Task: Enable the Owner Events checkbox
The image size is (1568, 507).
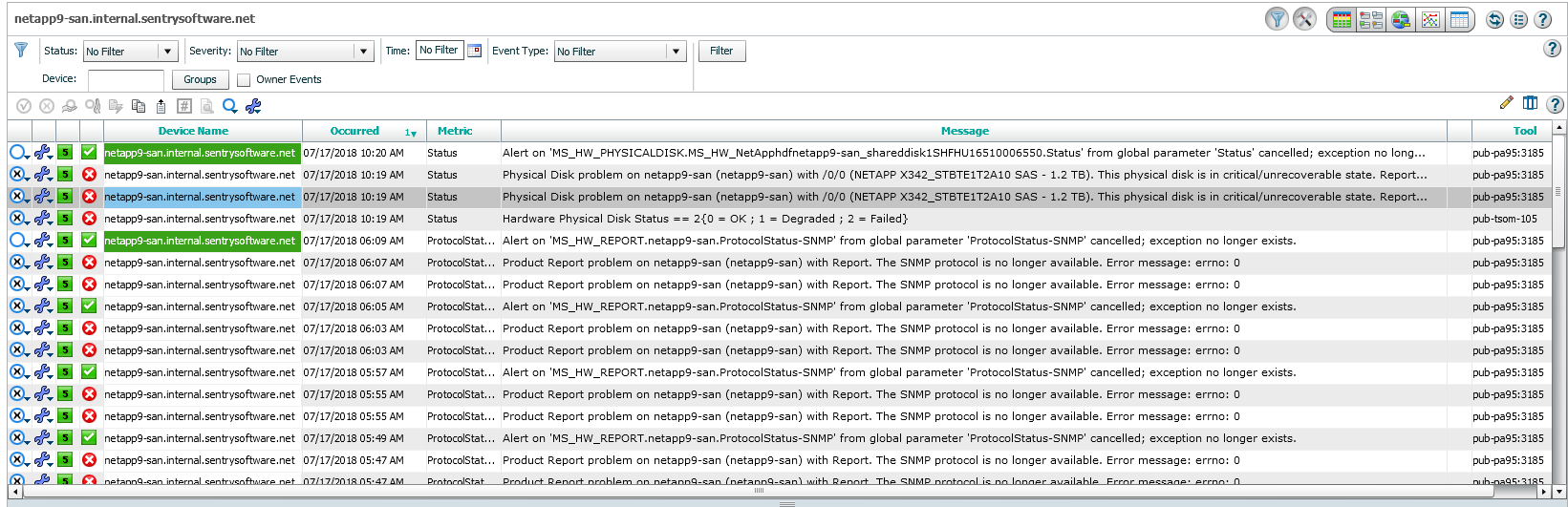Action: [x=244, y=80]
